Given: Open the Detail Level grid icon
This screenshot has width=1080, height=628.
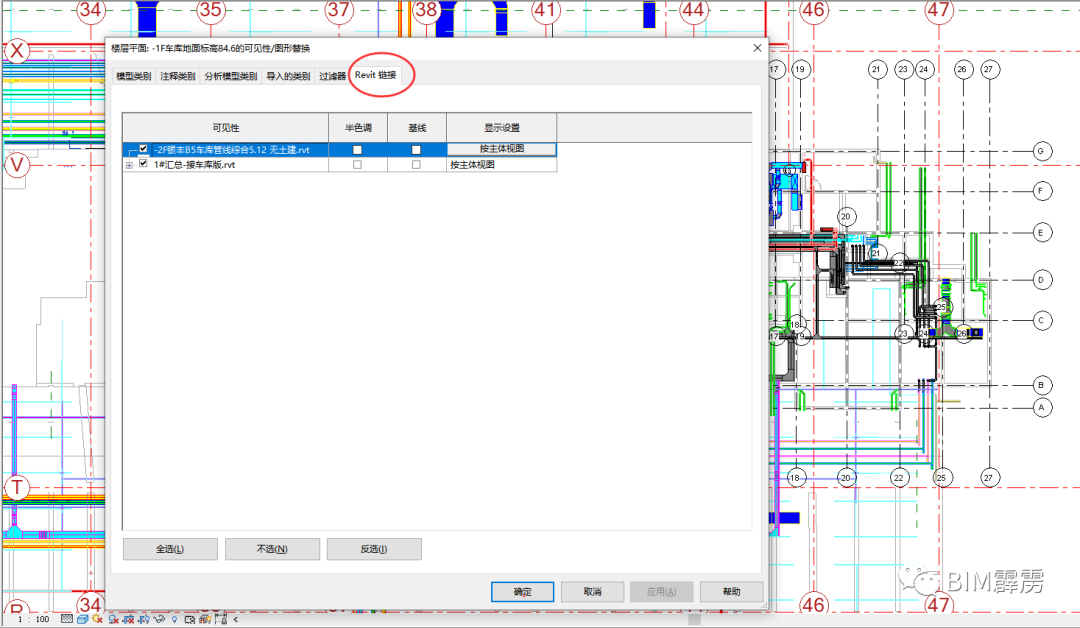Looking at the screenshot, I should 67,619.
